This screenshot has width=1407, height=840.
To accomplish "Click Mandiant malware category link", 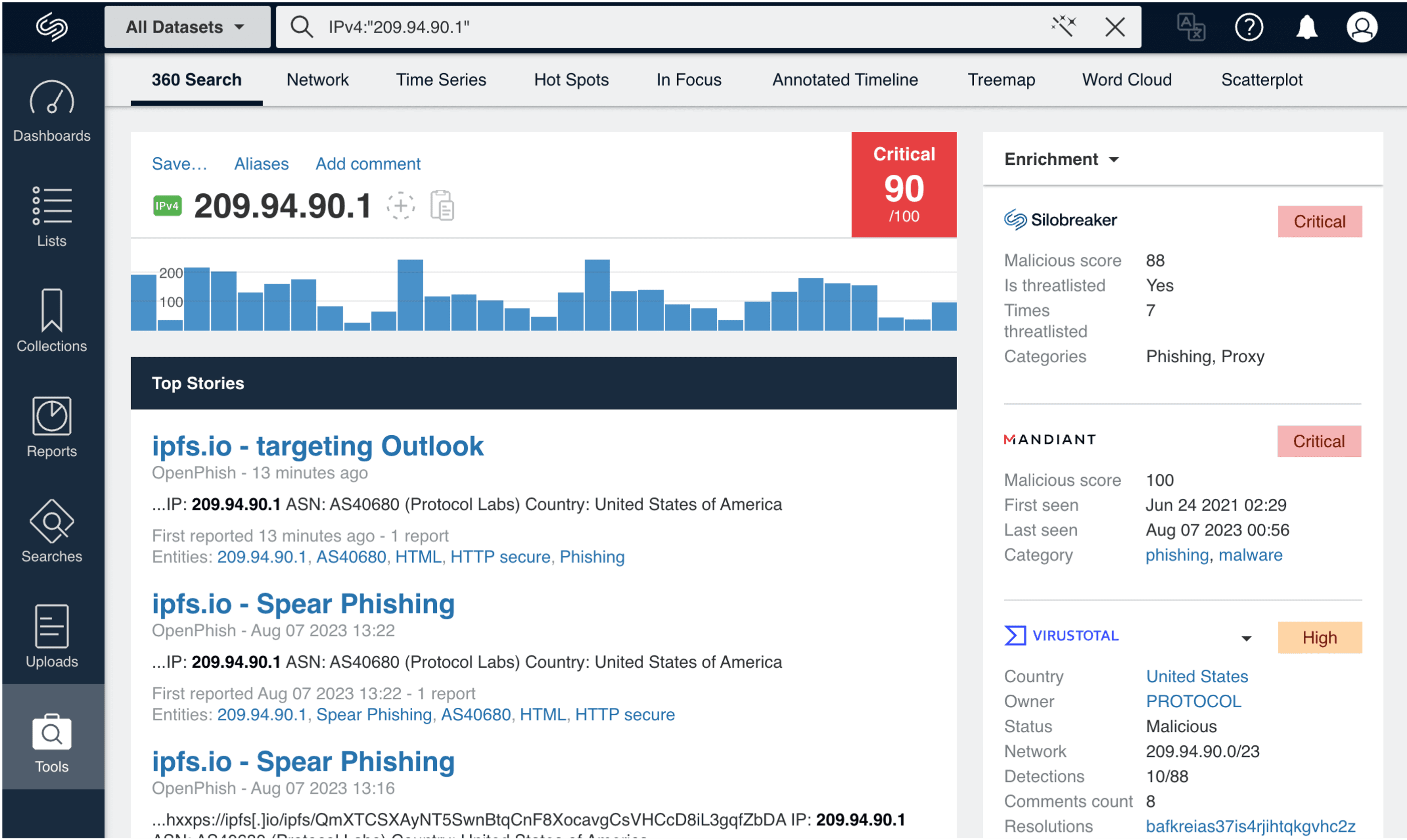I will tap(1250, 554).
